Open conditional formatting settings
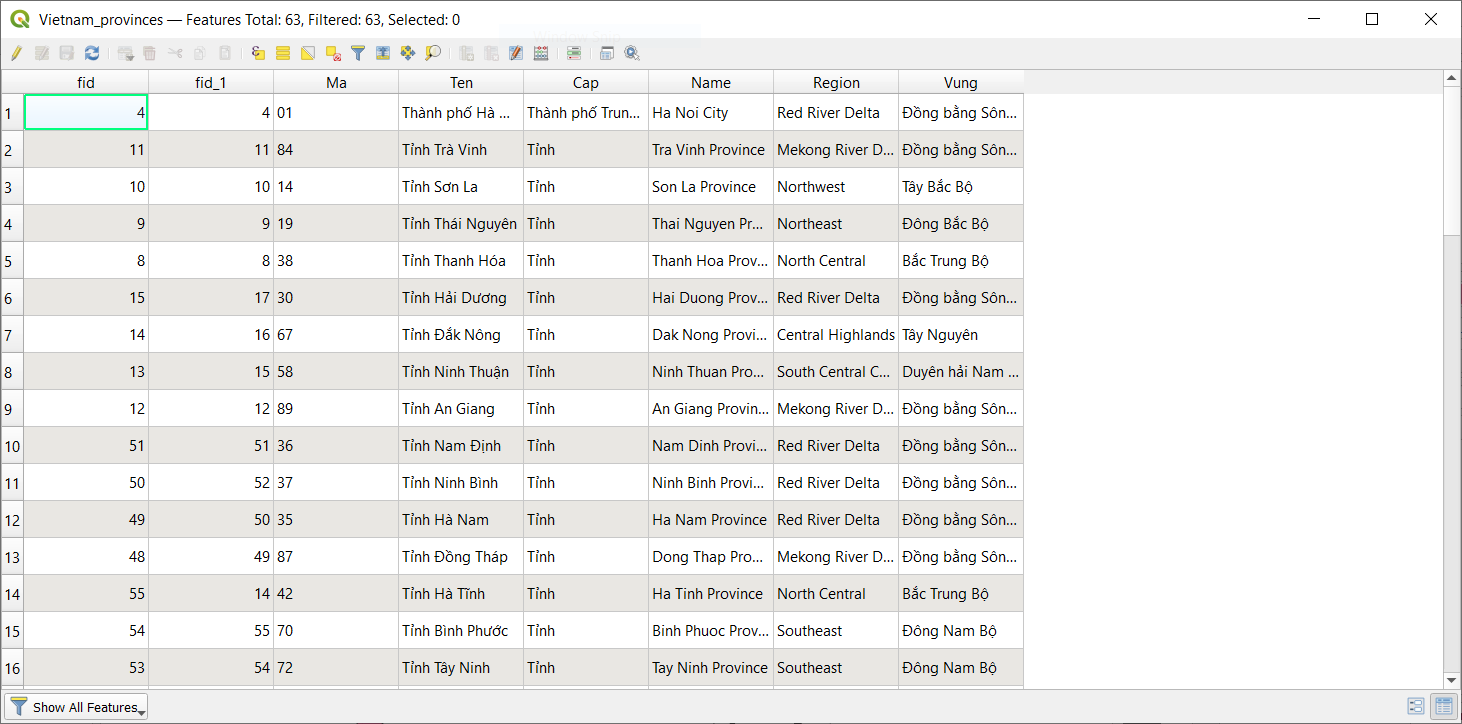The height and width of the screenshot is (724, 1462). click(x=574, y=53)
